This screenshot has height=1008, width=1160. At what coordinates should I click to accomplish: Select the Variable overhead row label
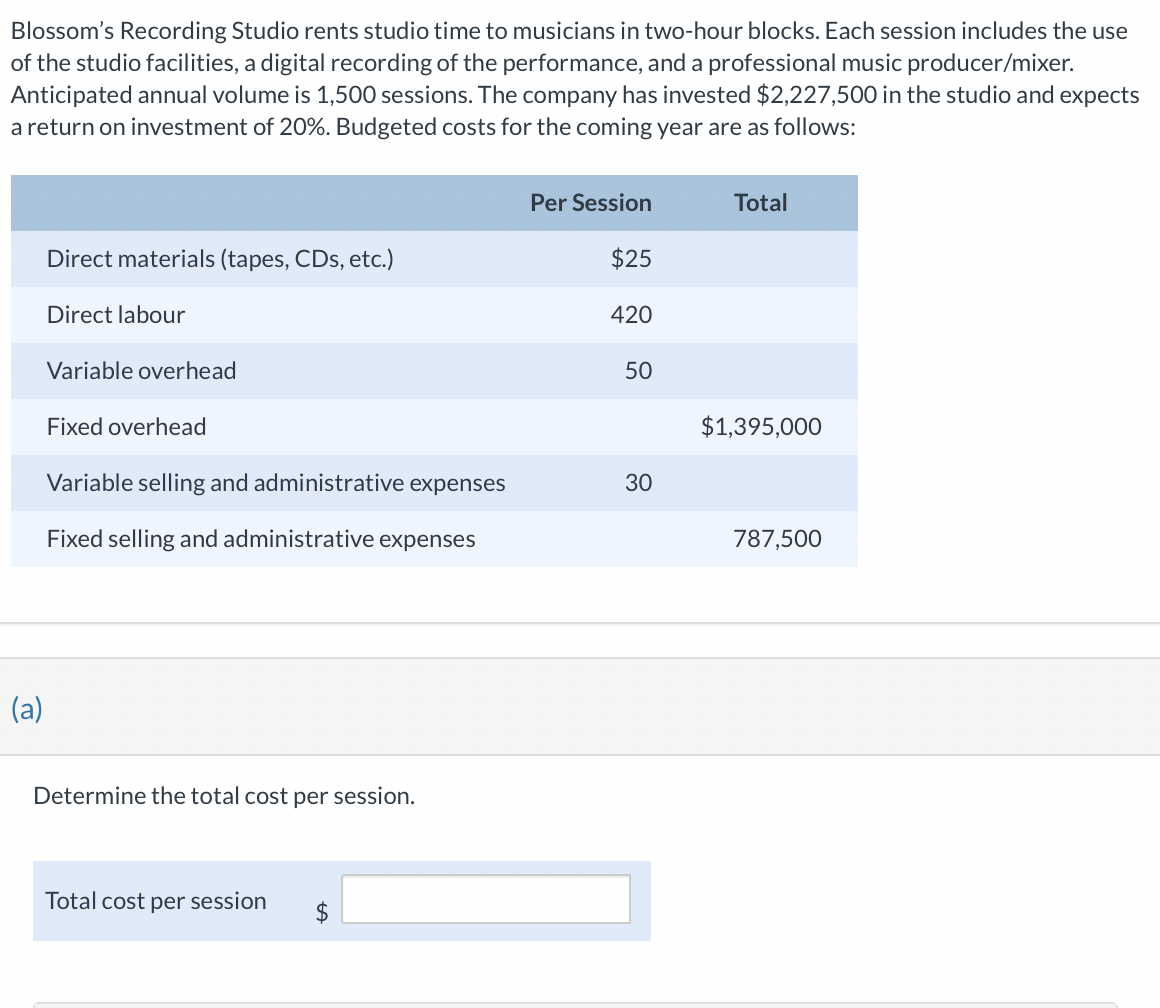pyautogui.click(x=142, y=371)
